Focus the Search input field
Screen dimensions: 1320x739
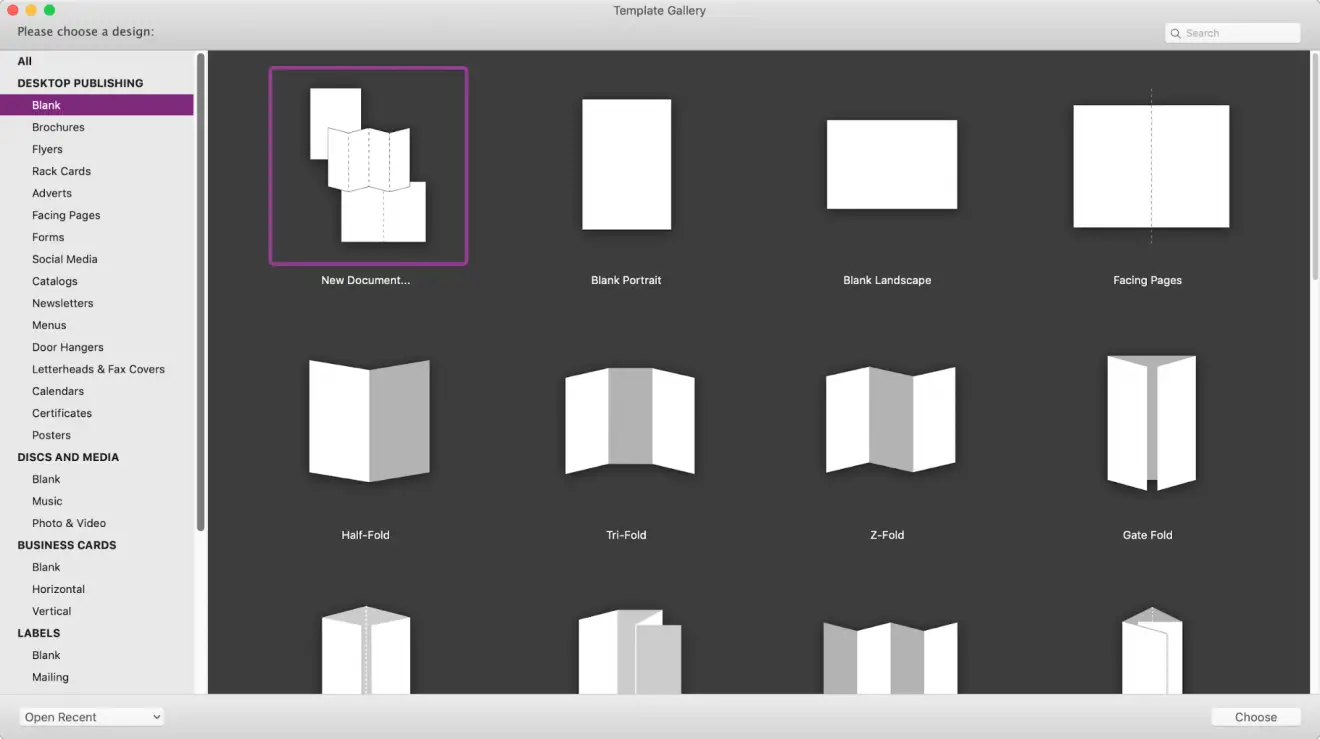coord(1233,33)
